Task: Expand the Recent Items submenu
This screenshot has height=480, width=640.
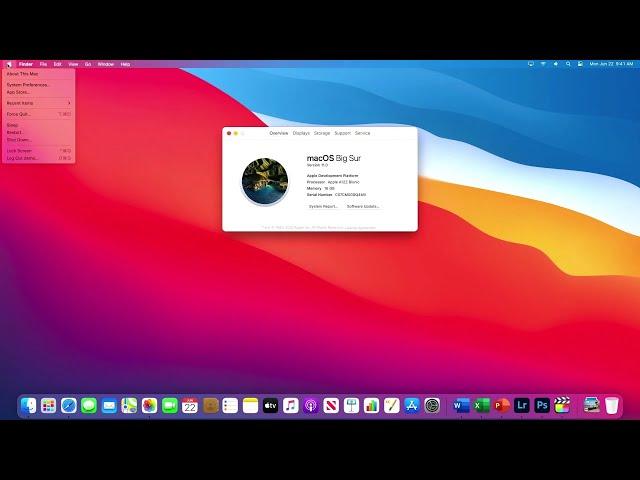Action: pos(38,103)
